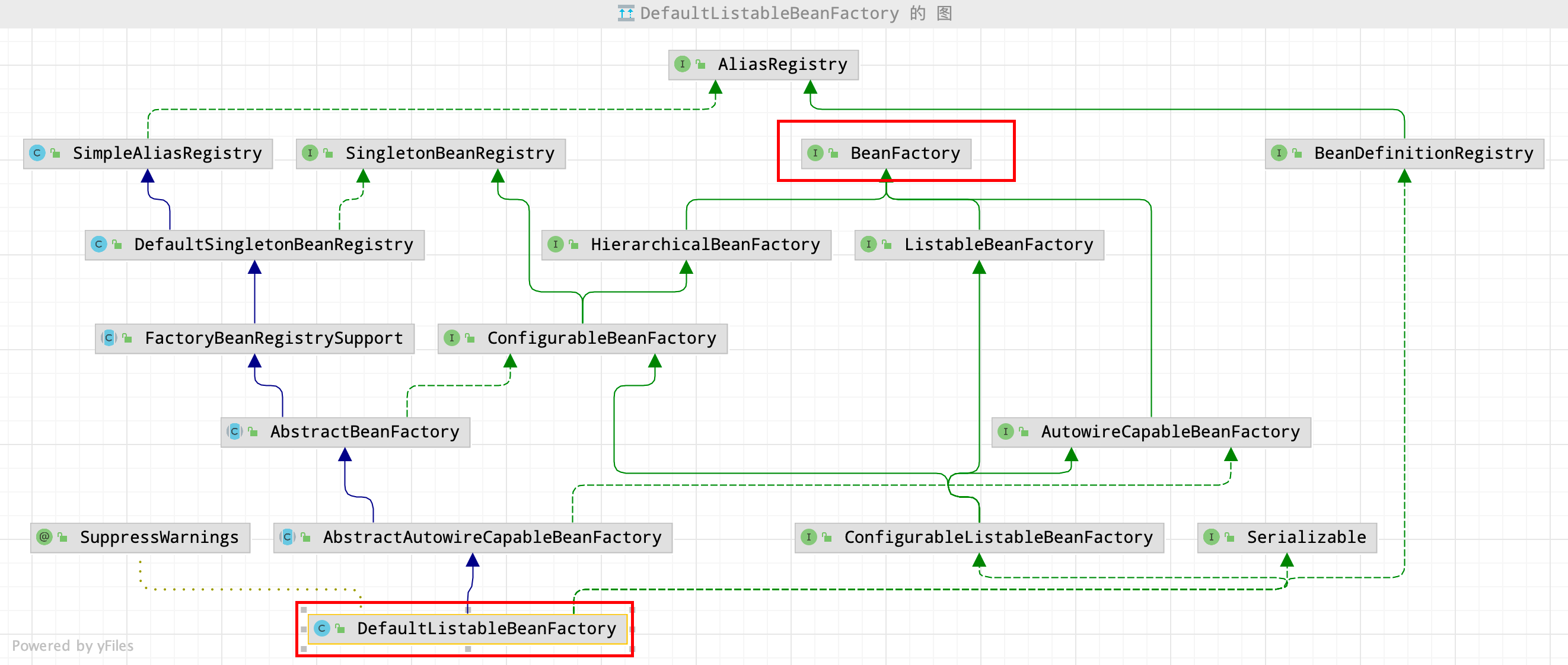Click the FactoryBeanRegistrySupport abstract class icon
This screenshot has height=665, width=1568.
[109, 338]
